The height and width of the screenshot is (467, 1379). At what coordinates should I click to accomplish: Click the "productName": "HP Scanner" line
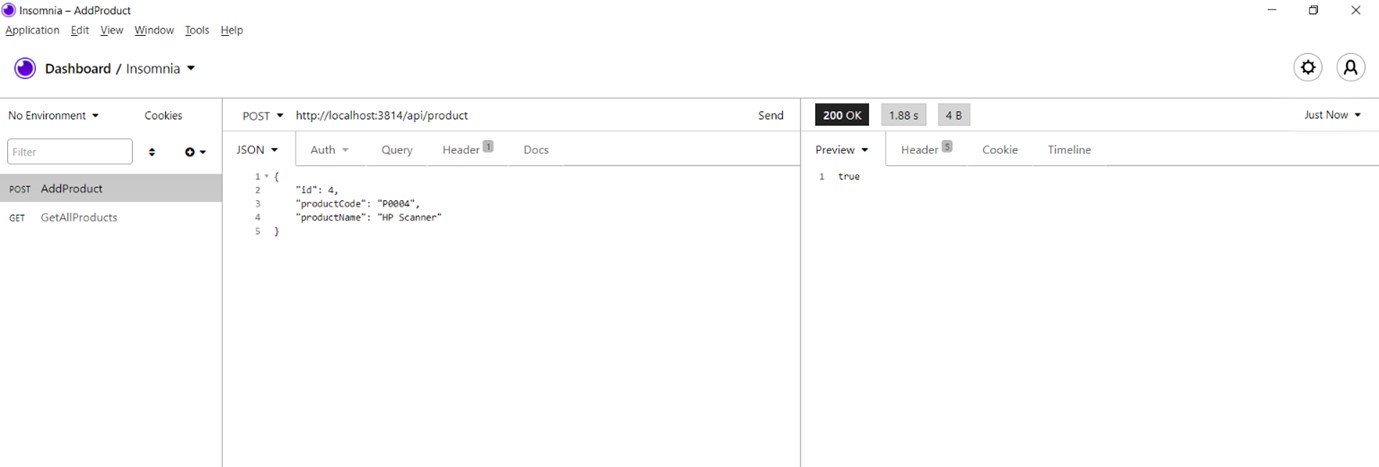[x=368, y=217]
